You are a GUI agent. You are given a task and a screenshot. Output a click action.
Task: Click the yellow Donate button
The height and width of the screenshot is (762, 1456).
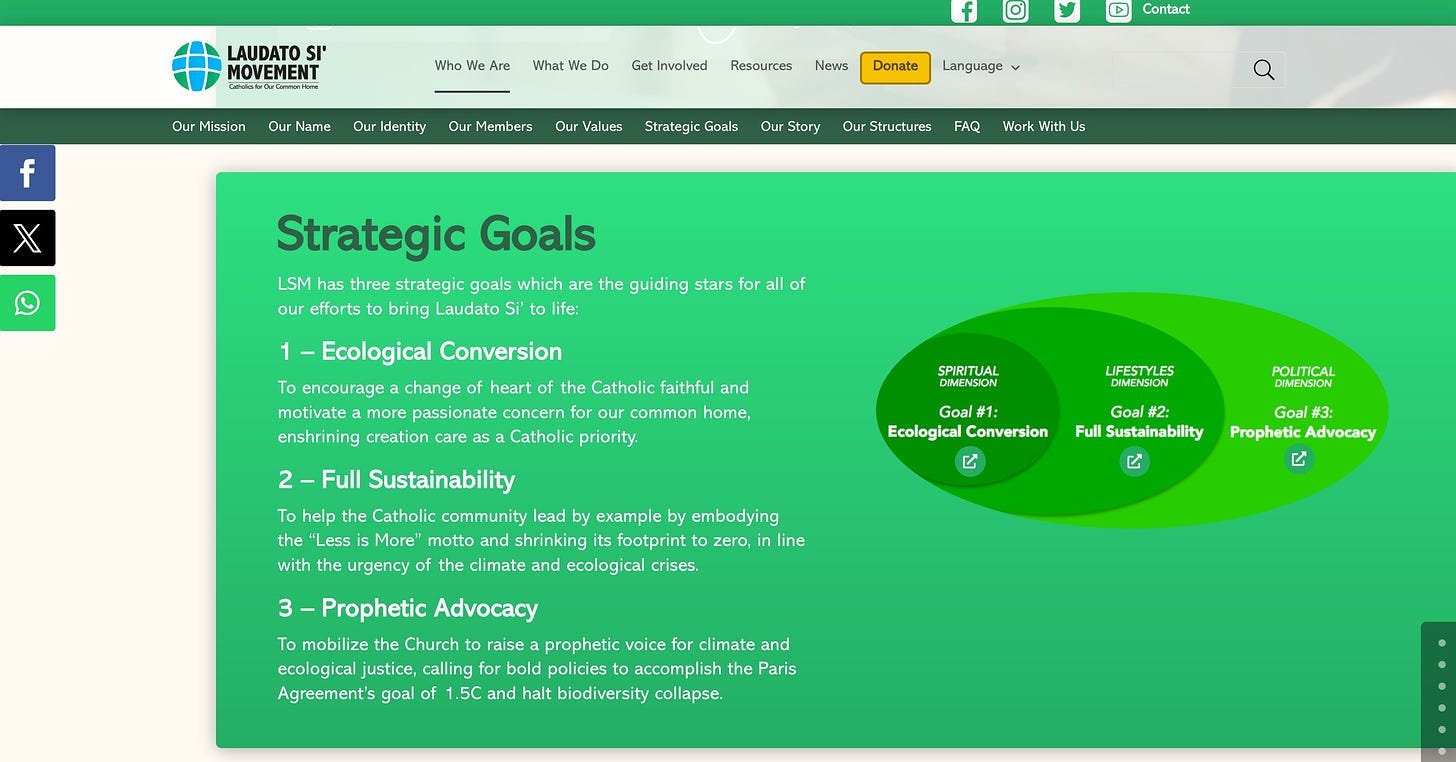tap(895, 67)
